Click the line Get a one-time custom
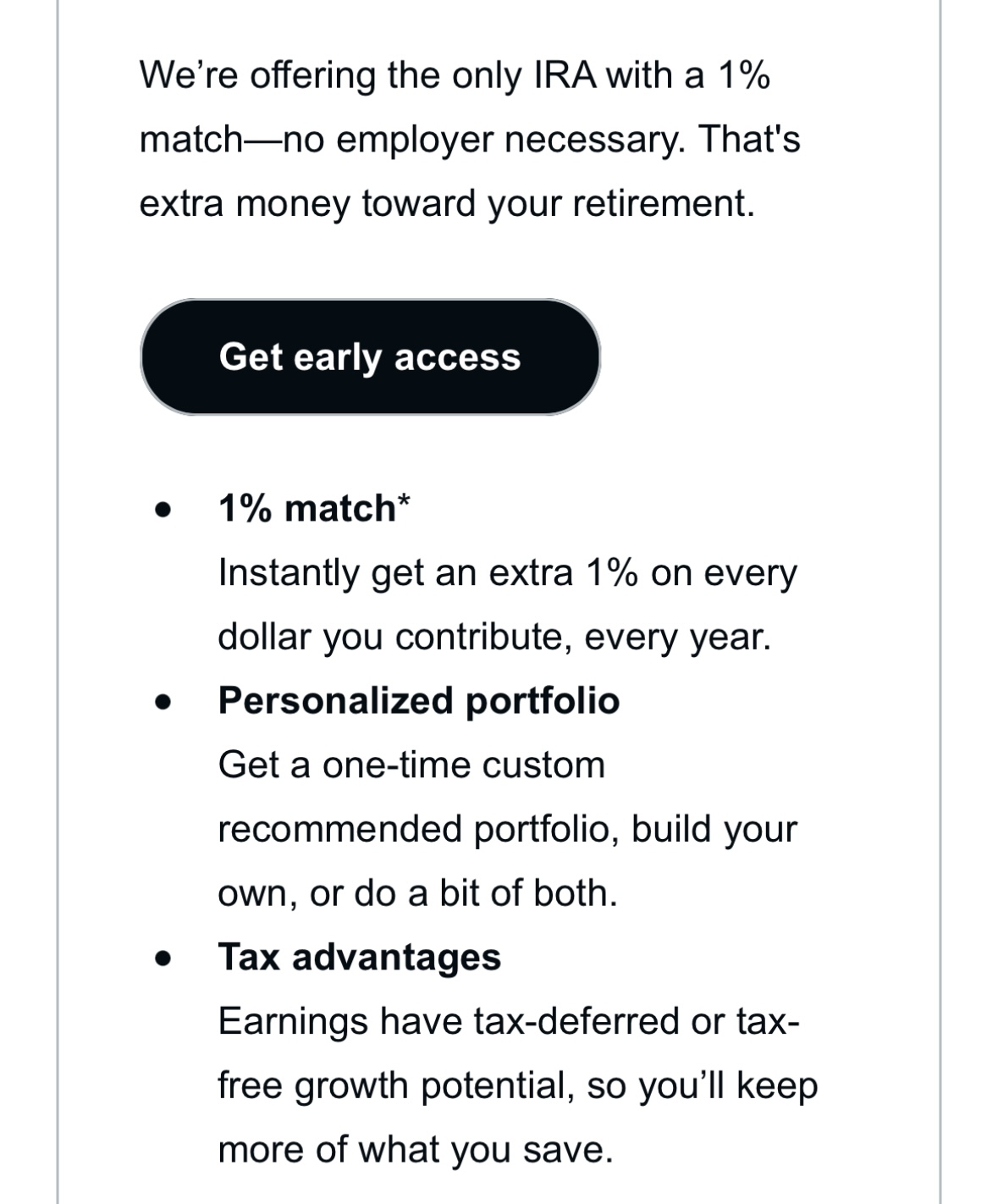The image size is (998, 1204). click(x=412, y=765)
